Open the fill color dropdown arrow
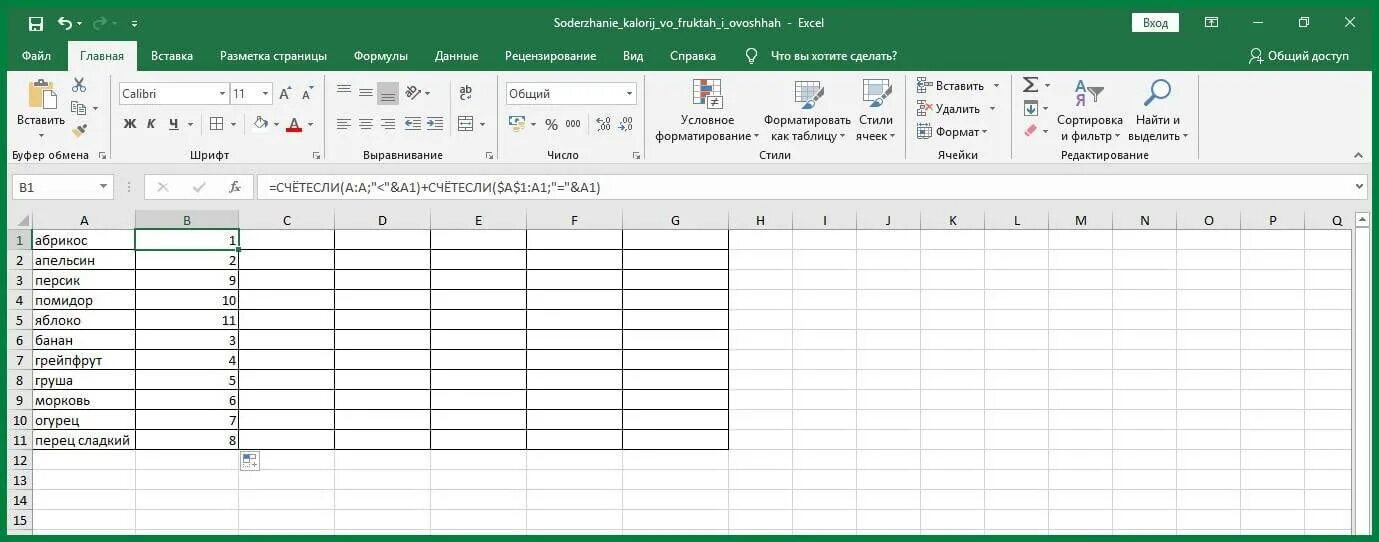Viewport: 1379px width, 542px height. coord(276,125)
